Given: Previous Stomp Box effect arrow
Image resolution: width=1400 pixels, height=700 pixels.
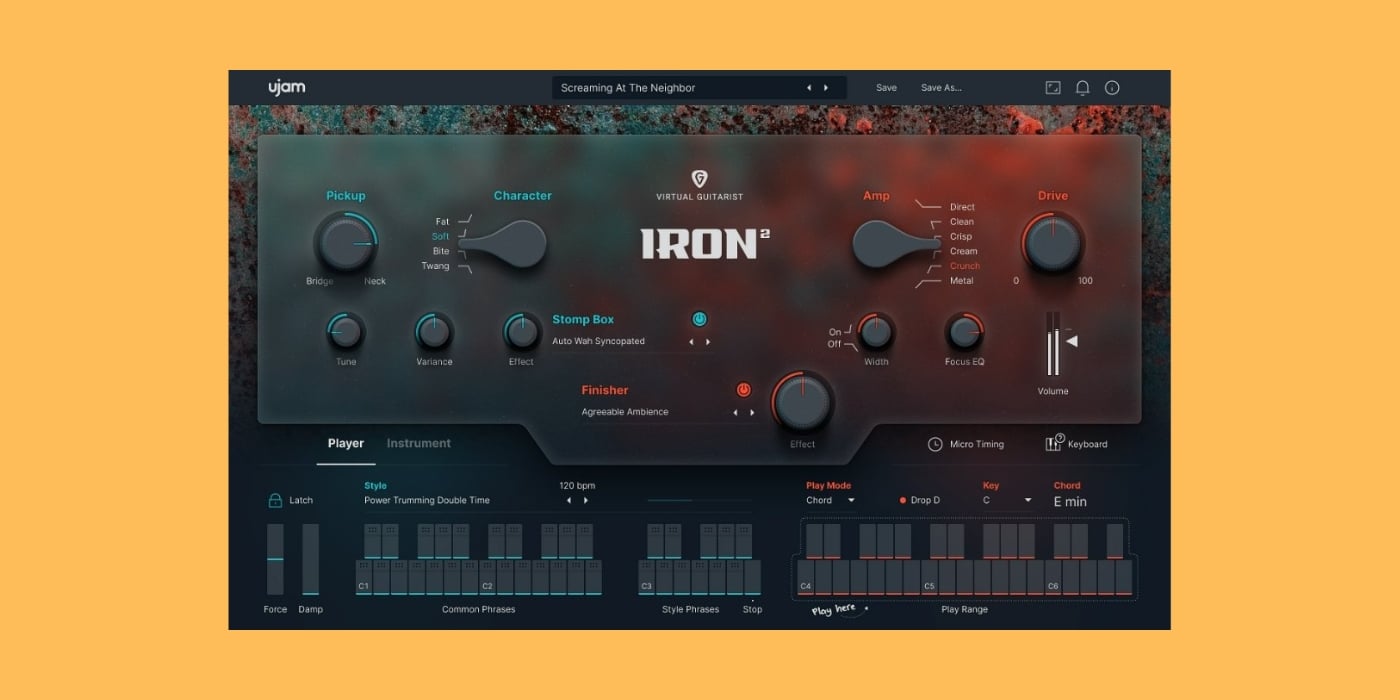Looking at the screenshot, I should (x=690, y=342).
